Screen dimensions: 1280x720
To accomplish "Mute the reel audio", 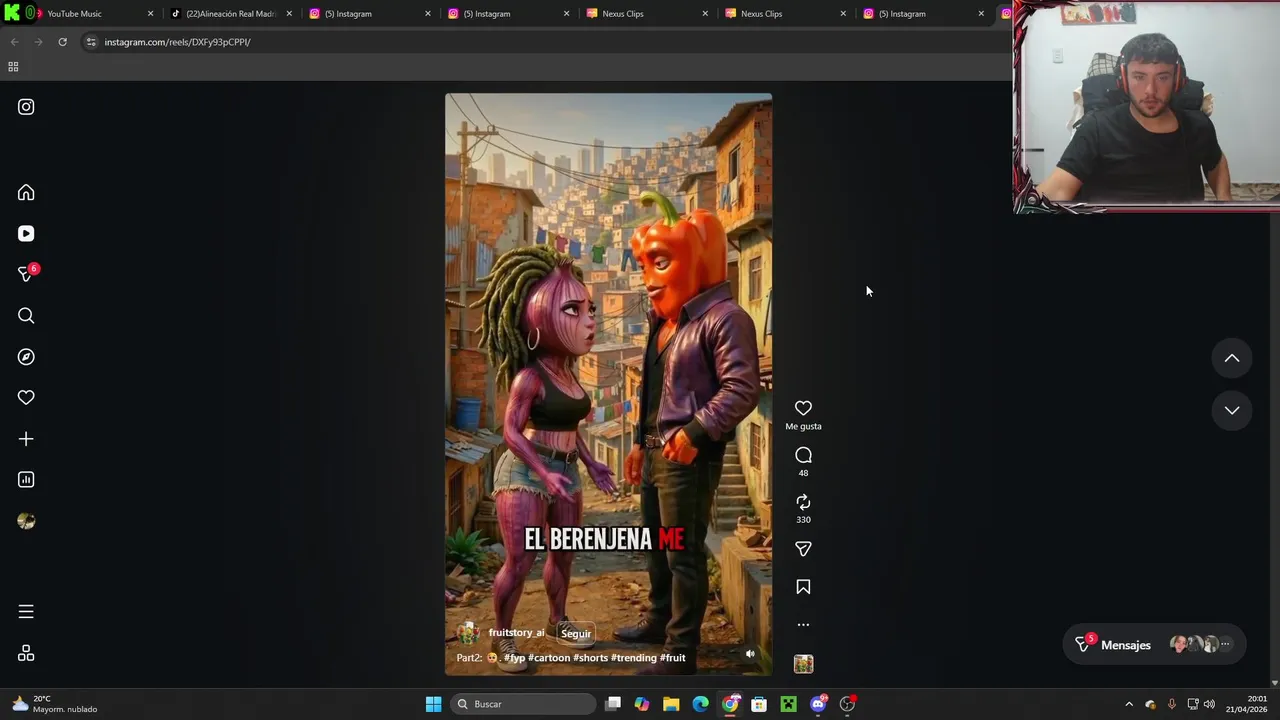I will (x=750, y=654).
